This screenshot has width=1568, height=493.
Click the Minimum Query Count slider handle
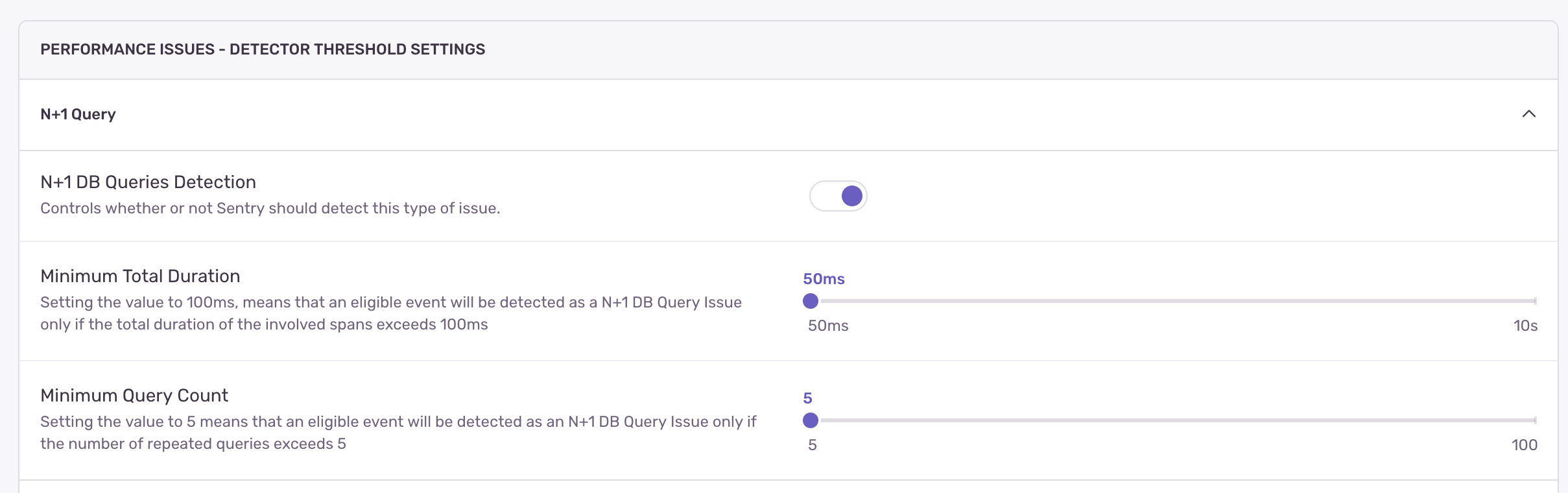(x=811, y=420)
